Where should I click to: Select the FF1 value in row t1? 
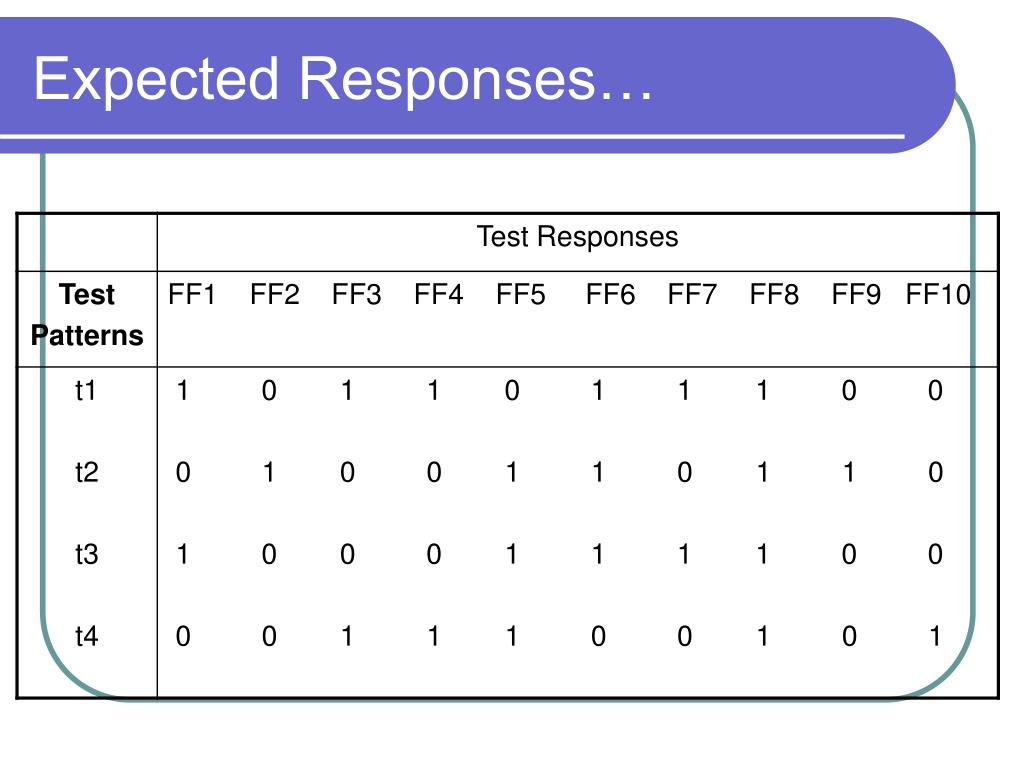(183, 391)
